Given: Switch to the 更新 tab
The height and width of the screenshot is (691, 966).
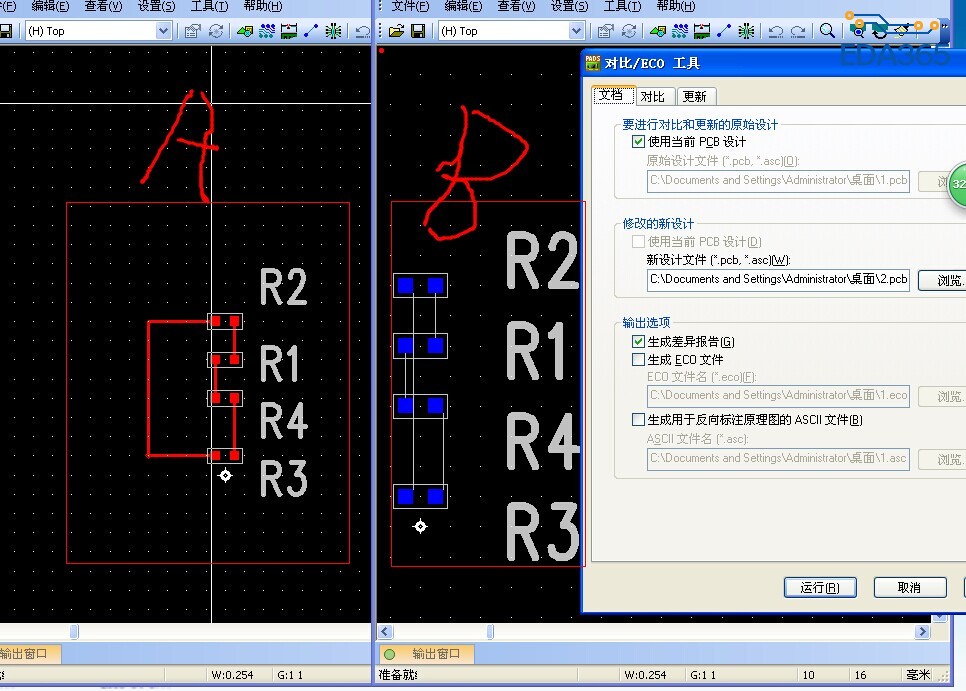Looking at the screenshot, I should (x=695, y=97).
